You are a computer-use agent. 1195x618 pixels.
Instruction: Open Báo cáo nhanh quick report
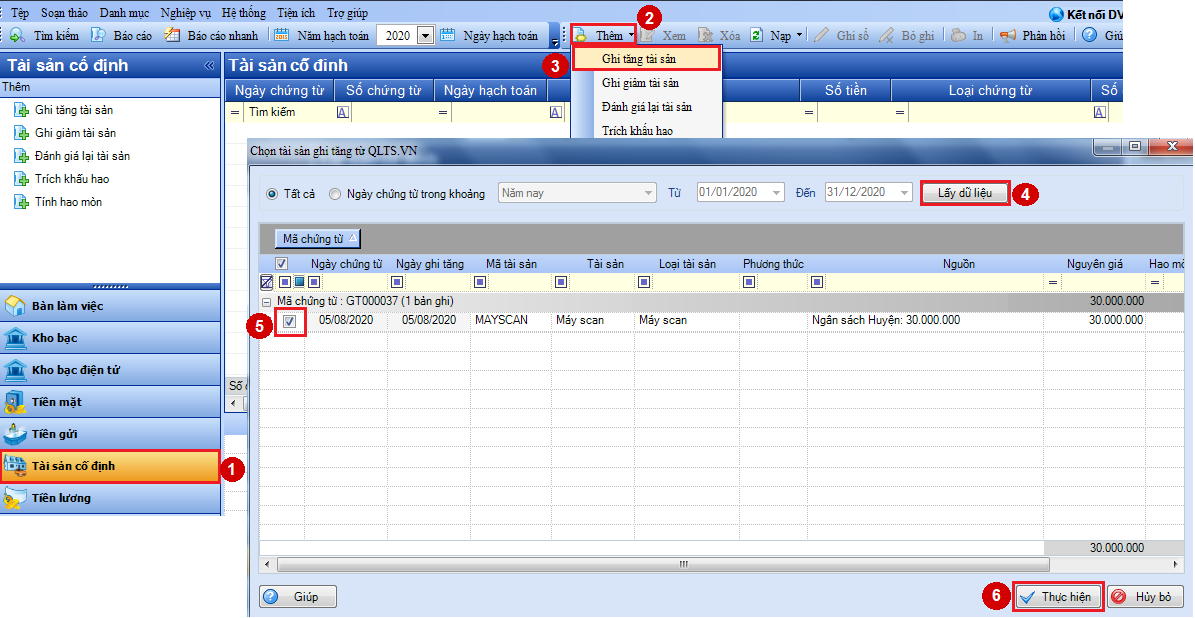(x=212, y=35)
